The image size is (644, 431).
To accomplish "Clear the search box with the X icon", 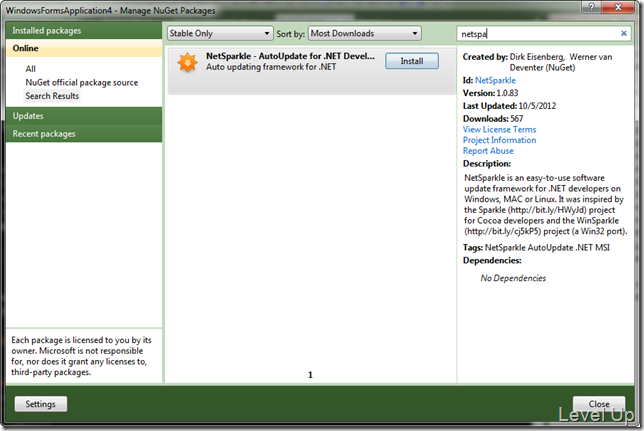I will pyautogui.click(x=623, y=33).
